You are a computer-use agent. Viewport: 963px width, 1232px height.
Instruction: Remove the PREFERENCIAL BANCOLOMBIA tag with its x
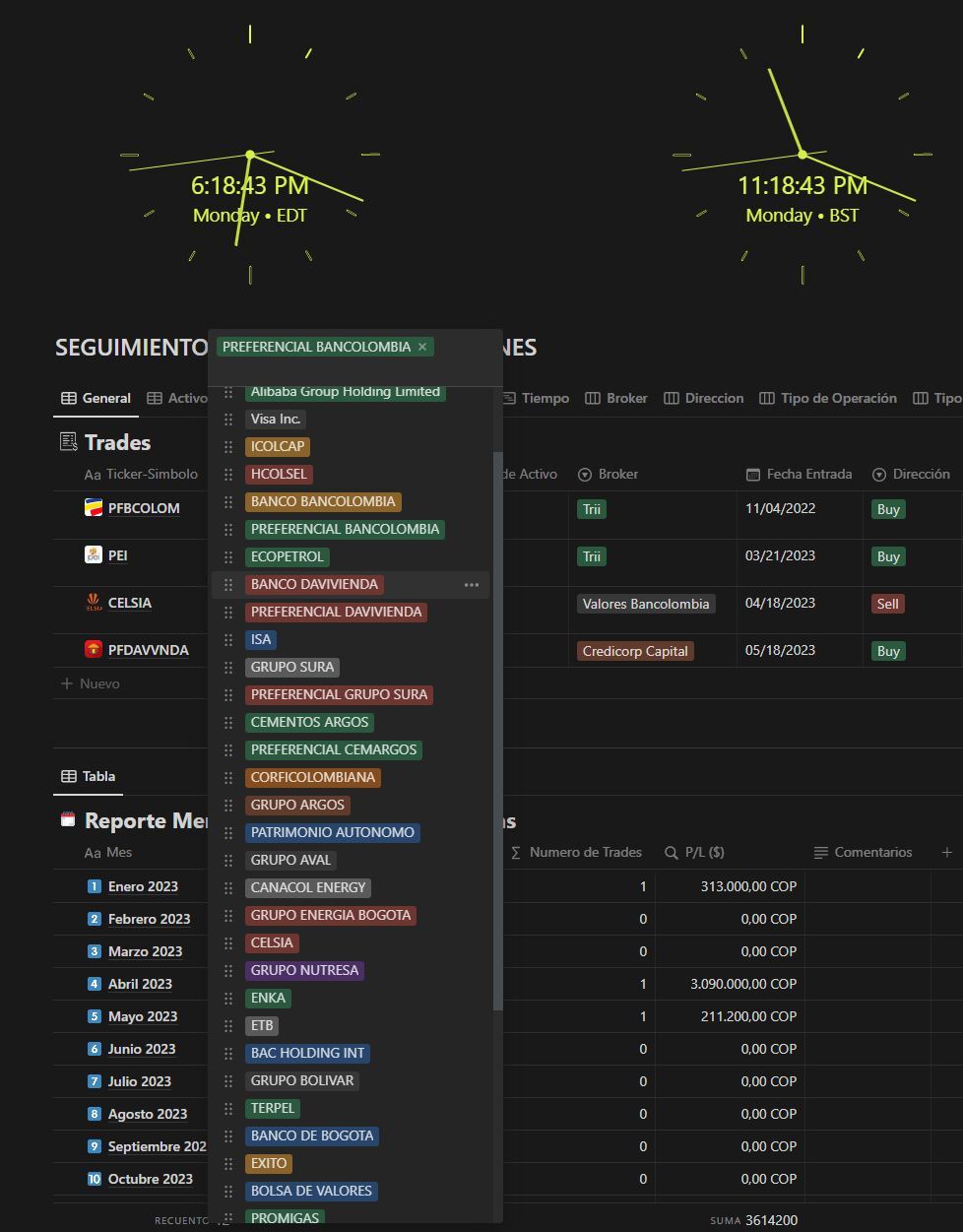tap(422, 347)
